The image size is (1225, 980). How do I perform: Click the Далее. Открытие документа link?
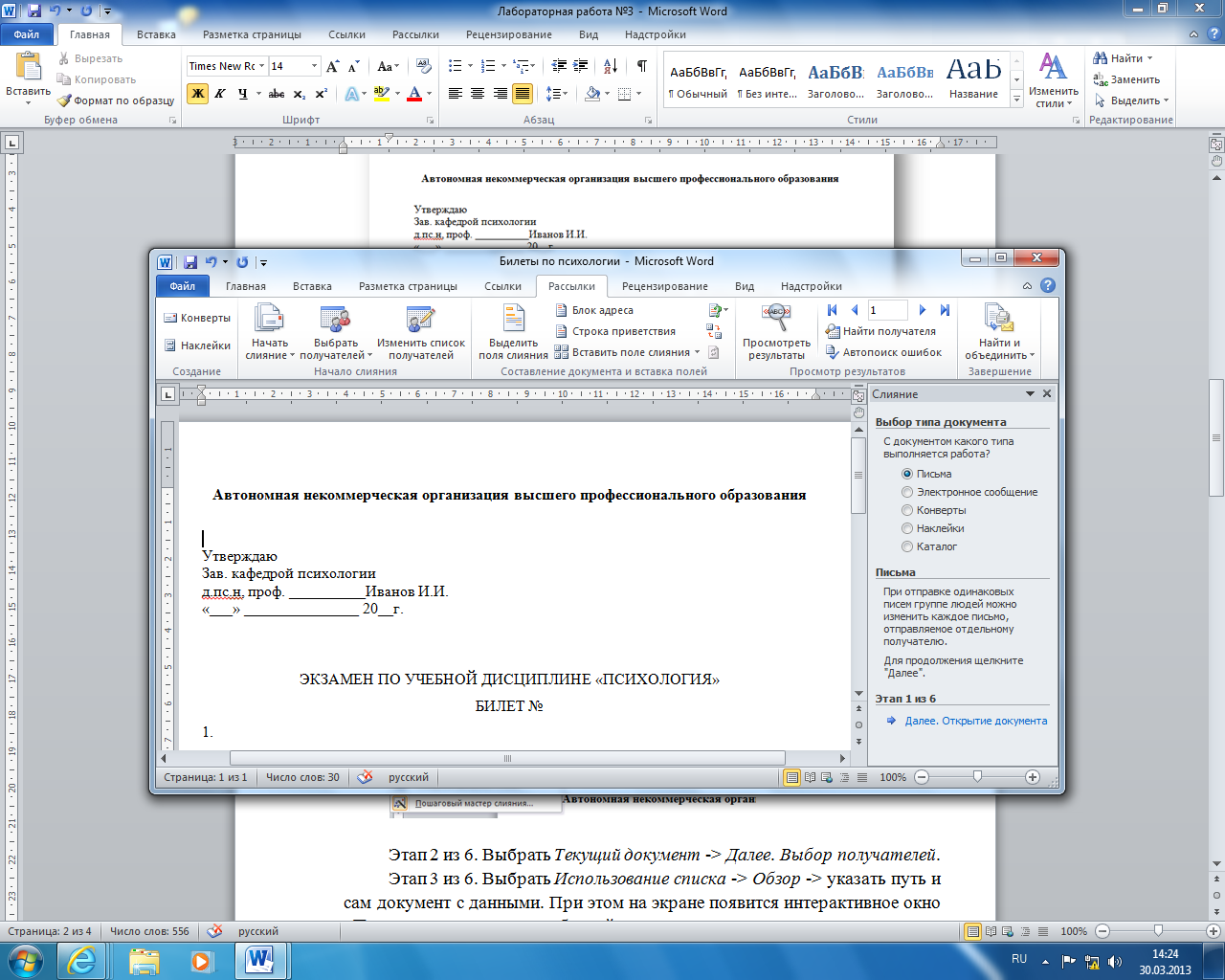tap(975, 721)
